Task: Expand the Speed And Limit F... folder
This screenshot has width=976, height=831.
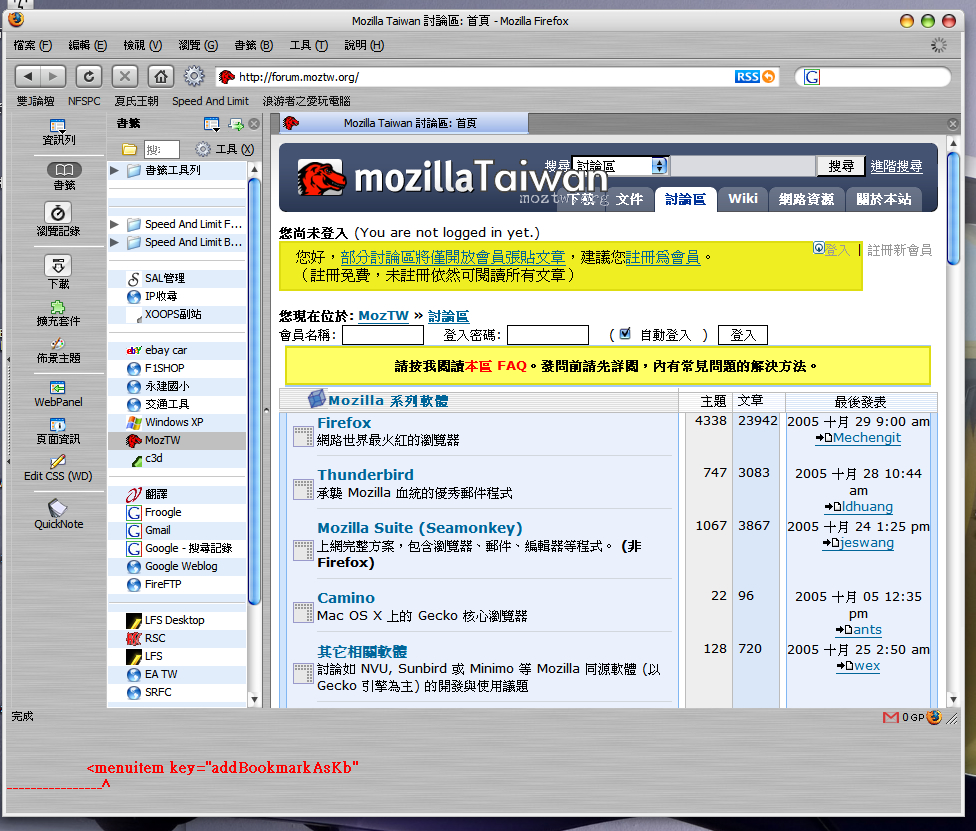Action: pyautogui.click(x=115, y=224)
